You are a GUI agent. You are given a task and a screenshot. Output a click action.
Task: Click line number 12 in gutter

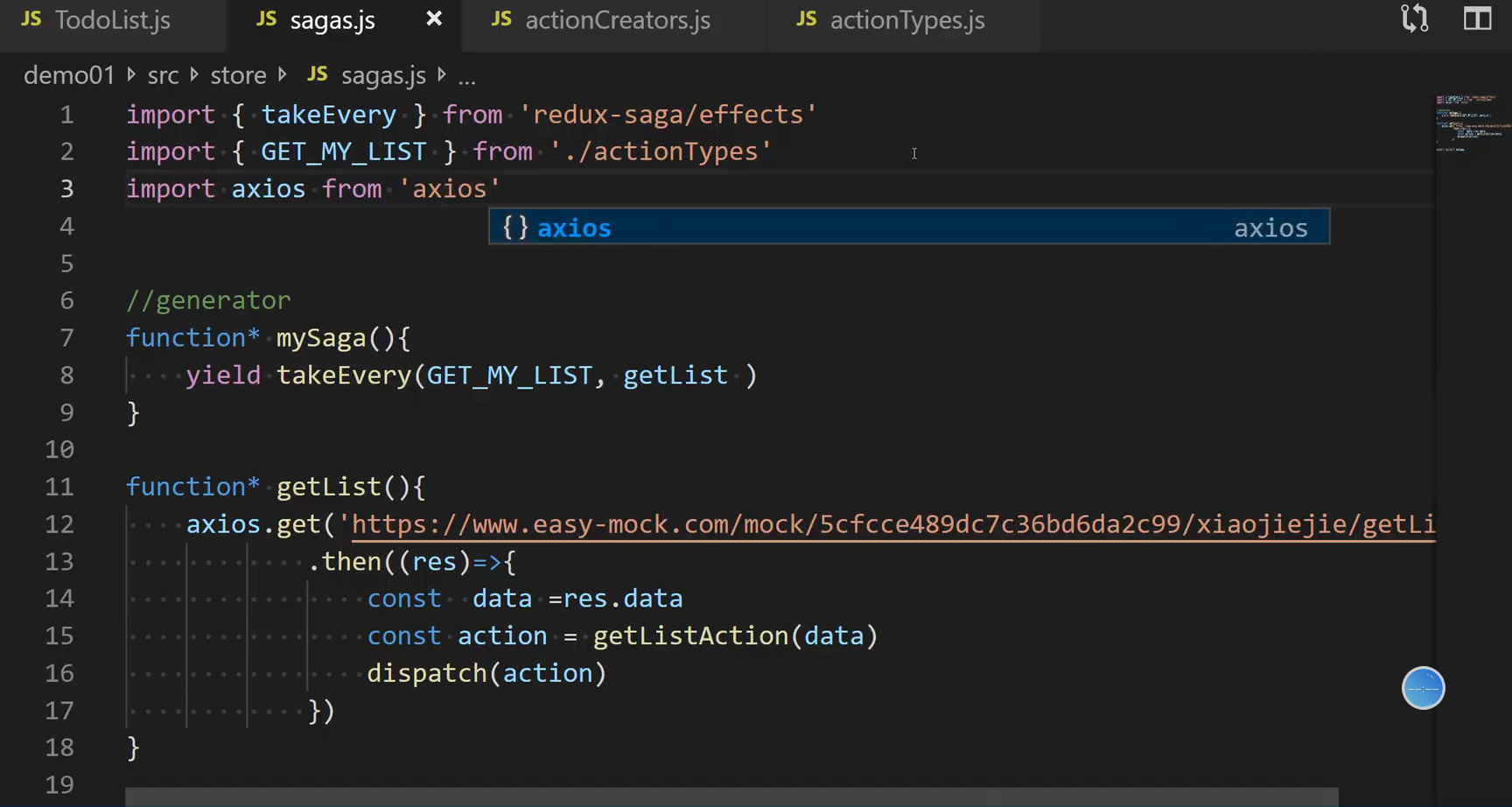pos(59,524)
